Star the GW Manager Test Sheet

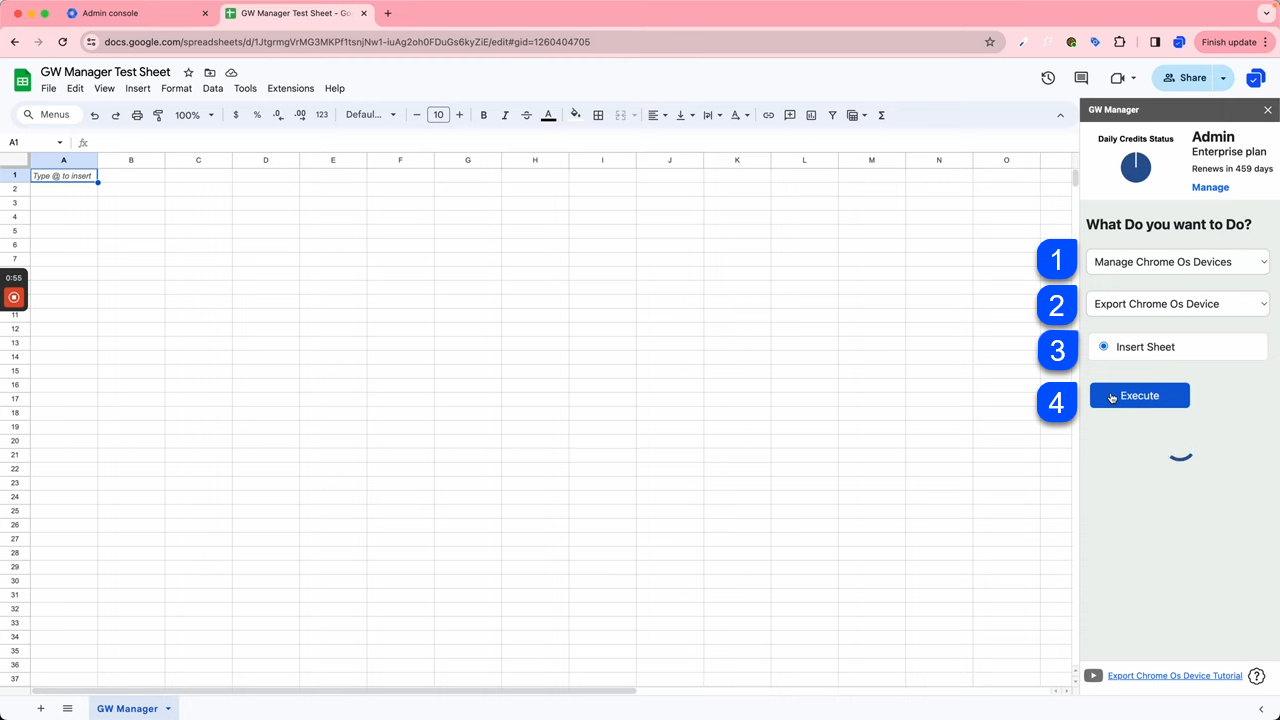point(188,73)
